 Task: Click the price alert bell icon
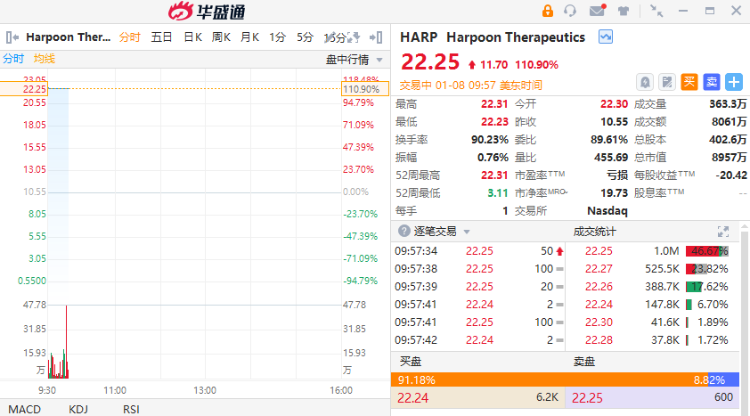[x=645, y=81]
